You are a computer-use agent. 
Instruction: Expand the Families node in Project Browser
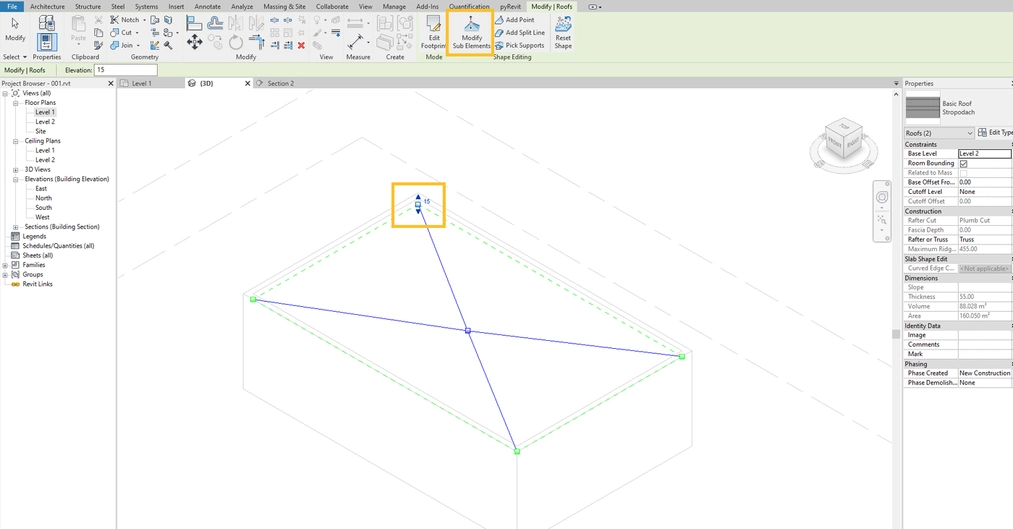pos(6,265)
